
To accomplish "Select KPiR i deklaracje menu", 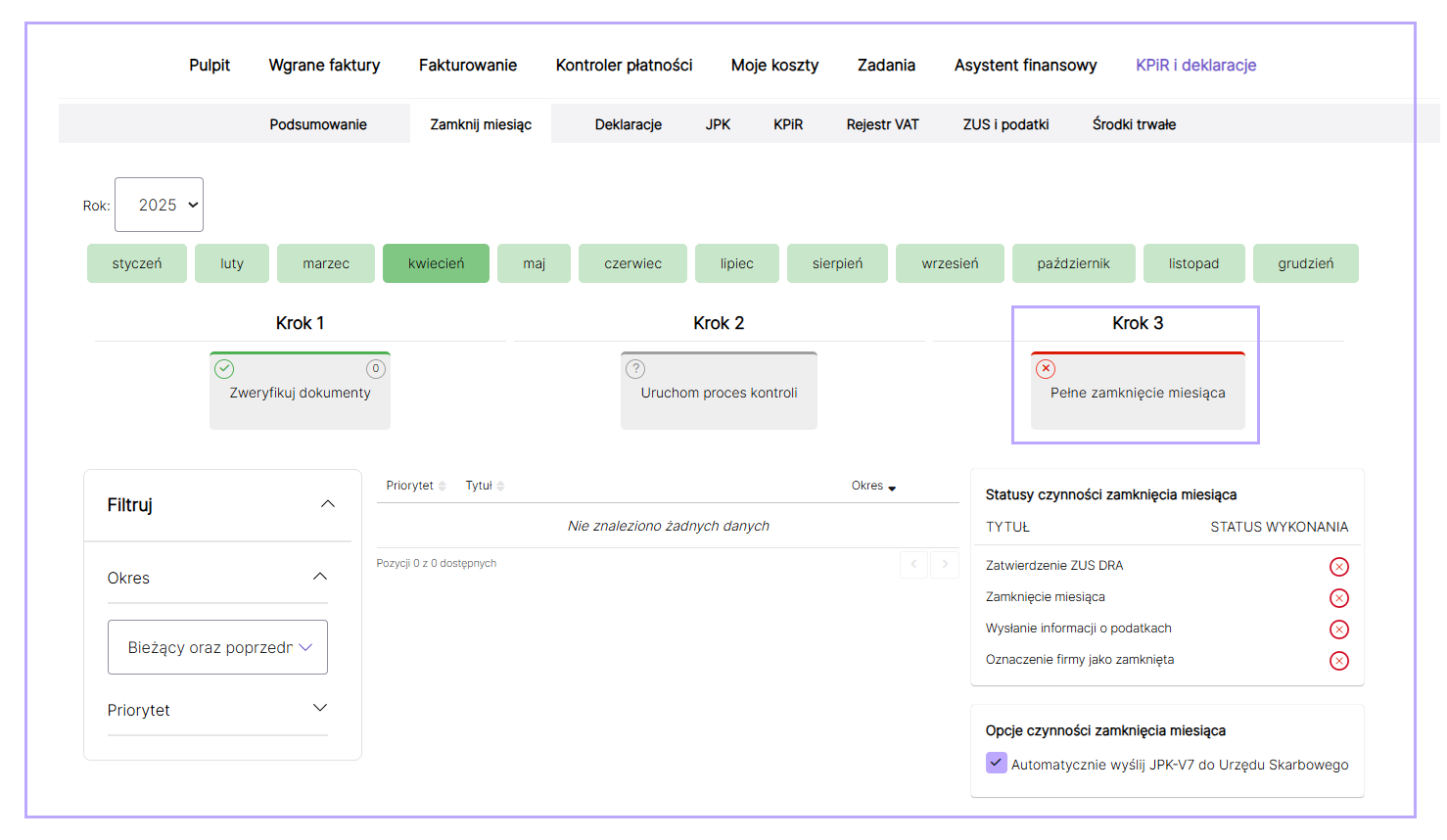I will click(x=1195, y=65).
